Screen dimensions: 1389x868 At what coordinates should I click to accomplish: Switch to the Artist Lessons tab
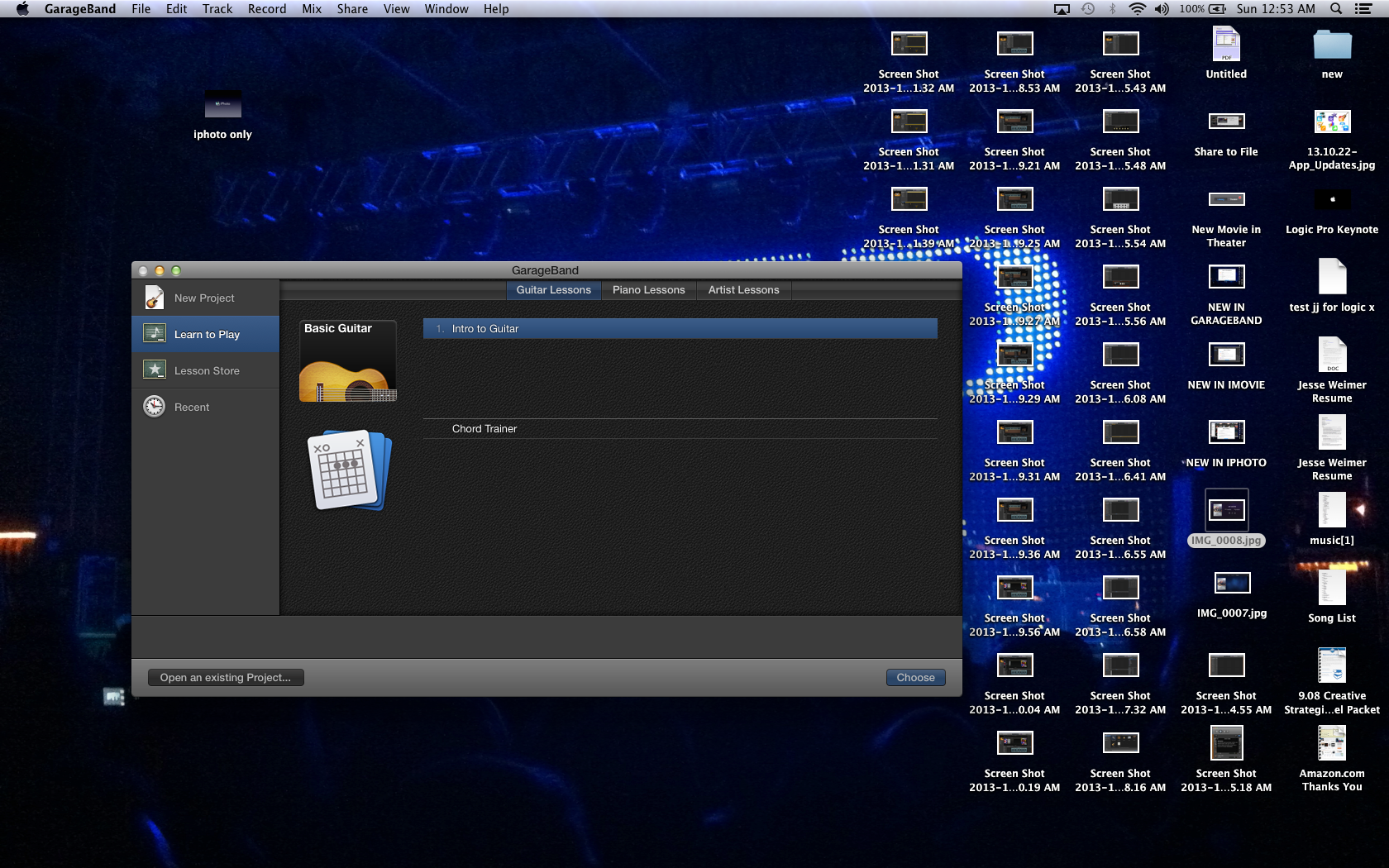[744, 290]
